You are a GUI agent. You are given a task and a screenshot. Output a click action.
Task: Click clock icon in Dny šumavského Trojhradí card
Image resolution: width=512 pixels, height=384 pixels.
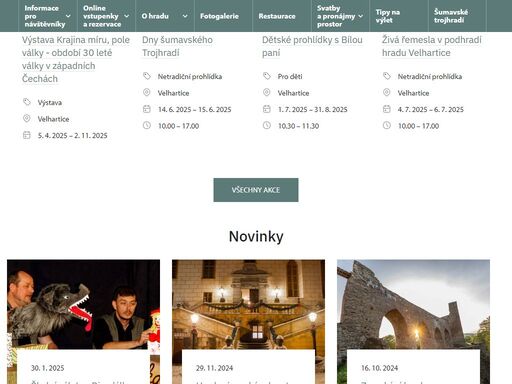click(147, 125)
